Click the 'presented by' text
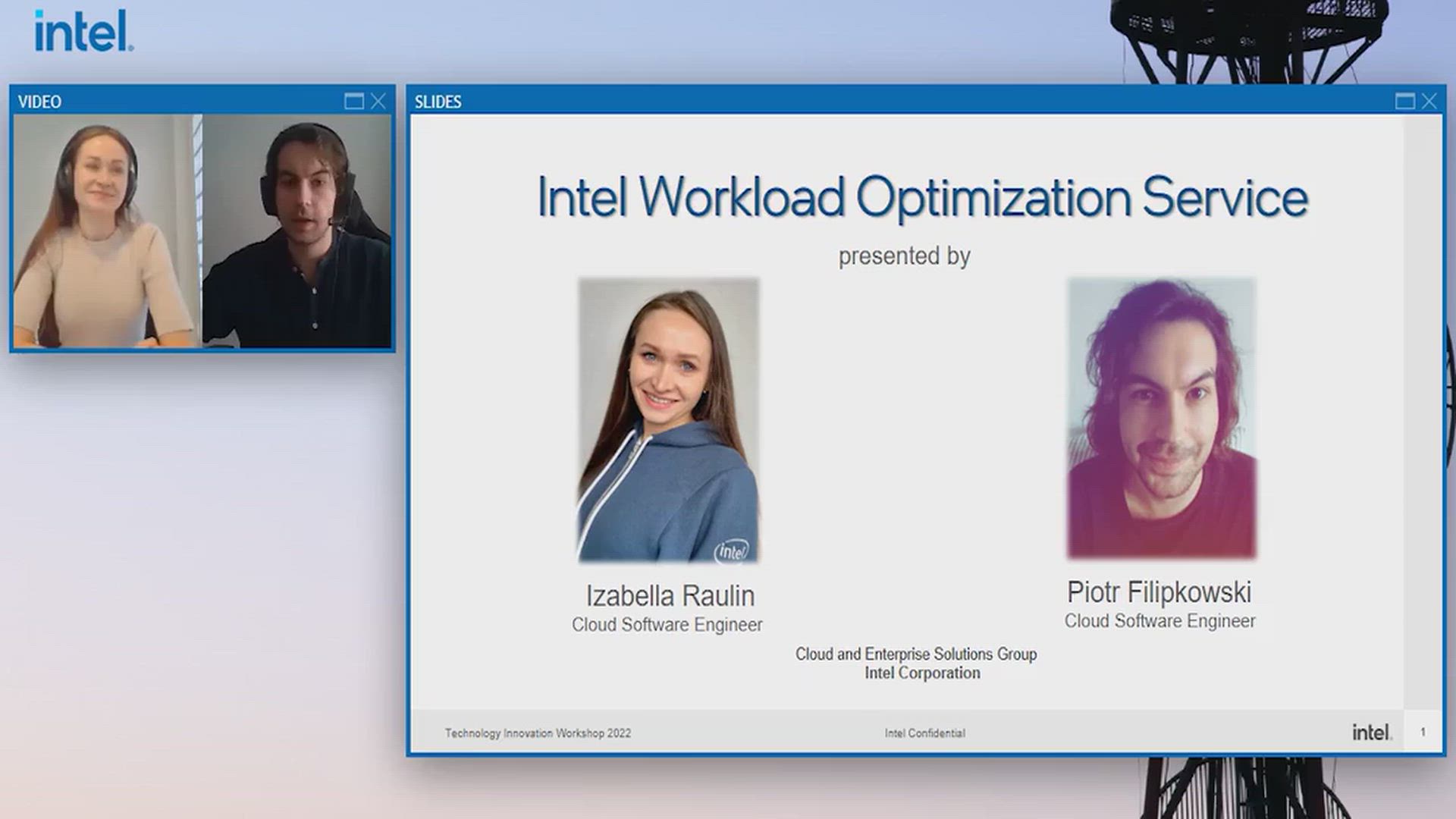 pyautogui.click(x=904, y=256)
